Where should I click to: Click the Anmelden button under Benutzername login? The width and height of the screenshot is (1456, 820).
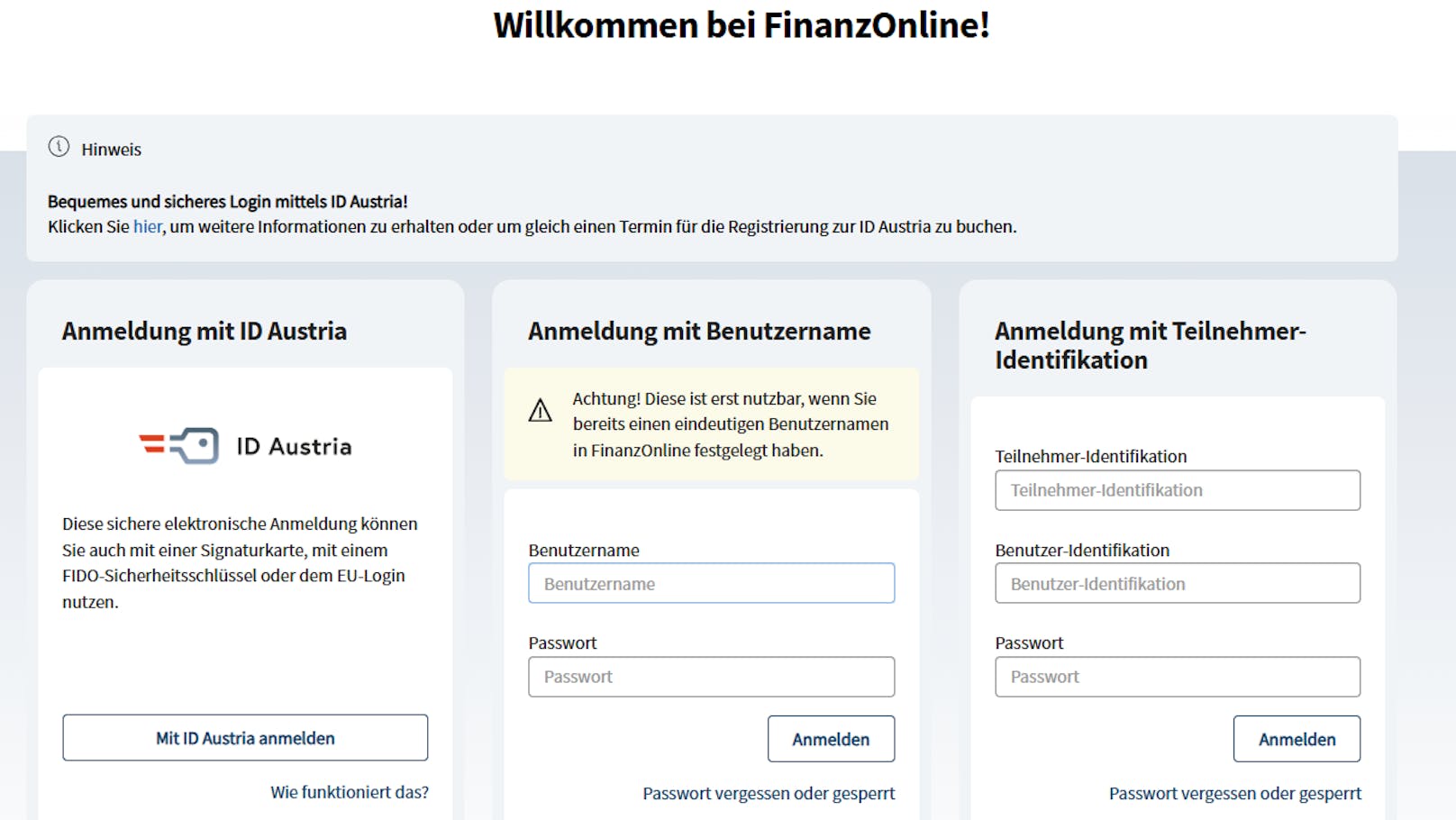[x=830, y=738]
